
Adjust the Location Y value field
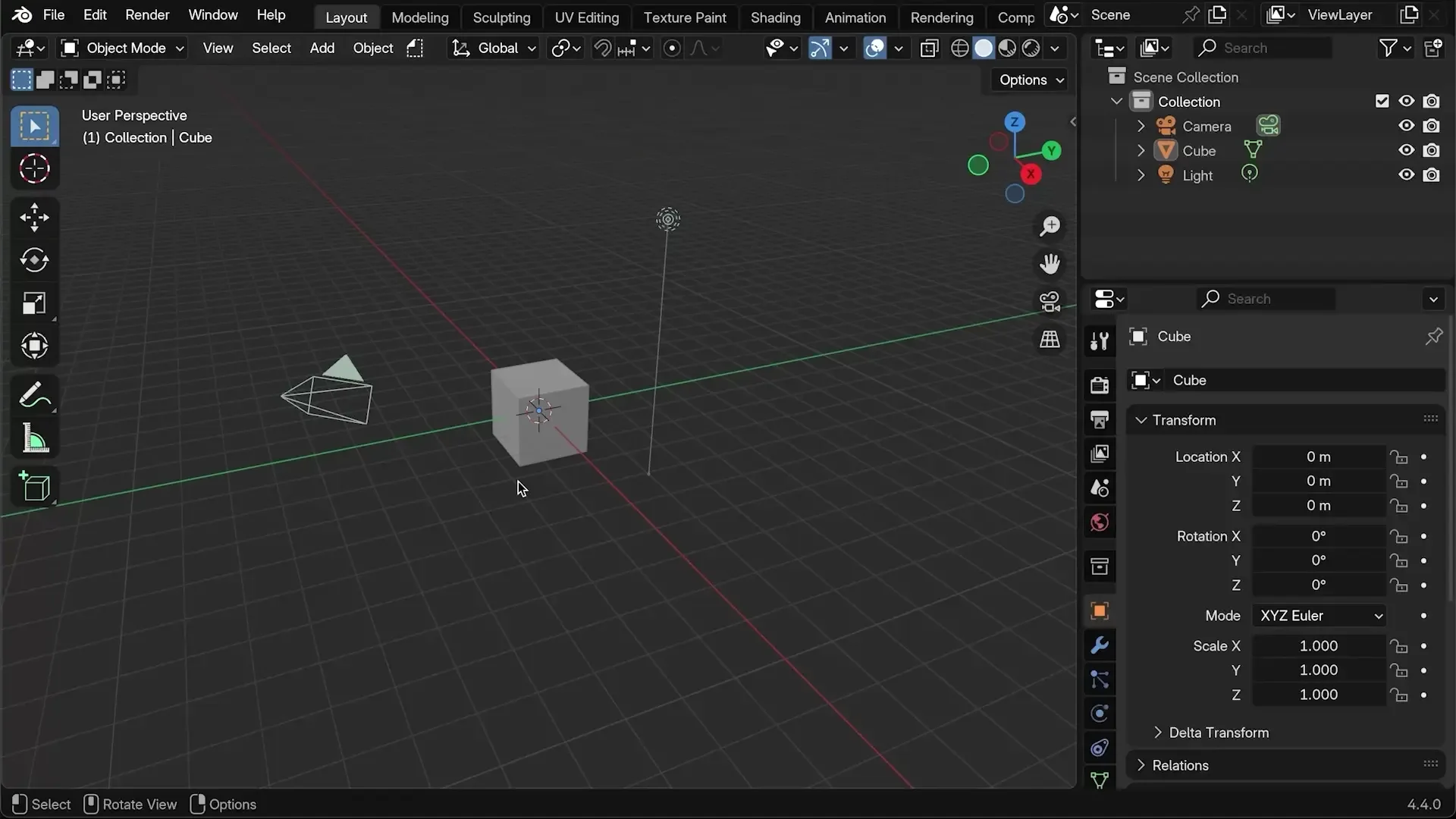[1319, 482]
